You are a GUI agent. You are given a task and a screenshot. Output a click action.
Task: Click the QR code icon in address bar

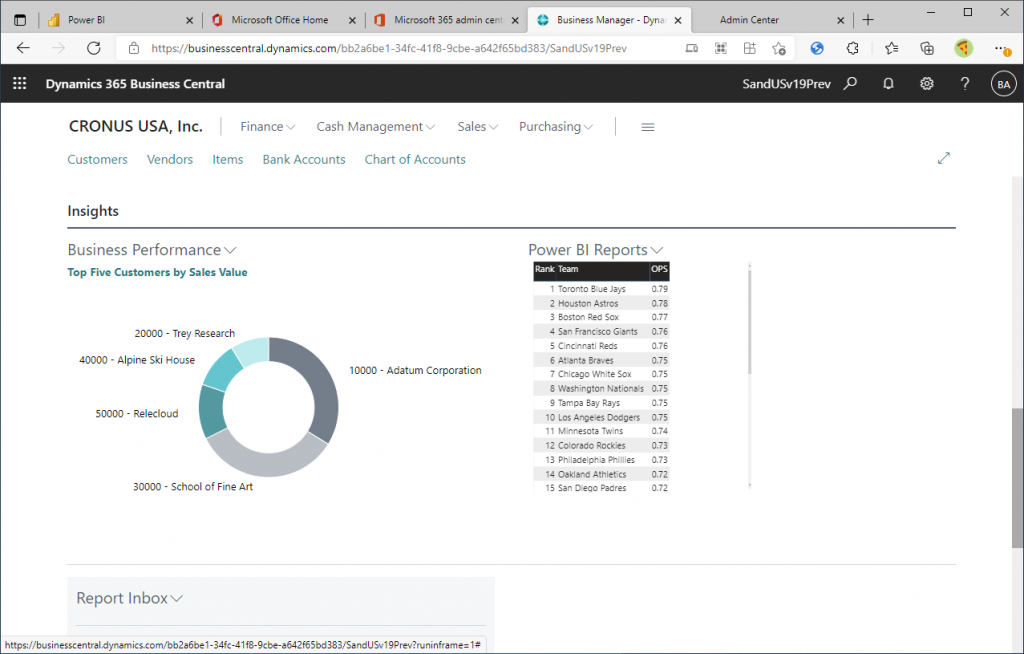(721, 48)
